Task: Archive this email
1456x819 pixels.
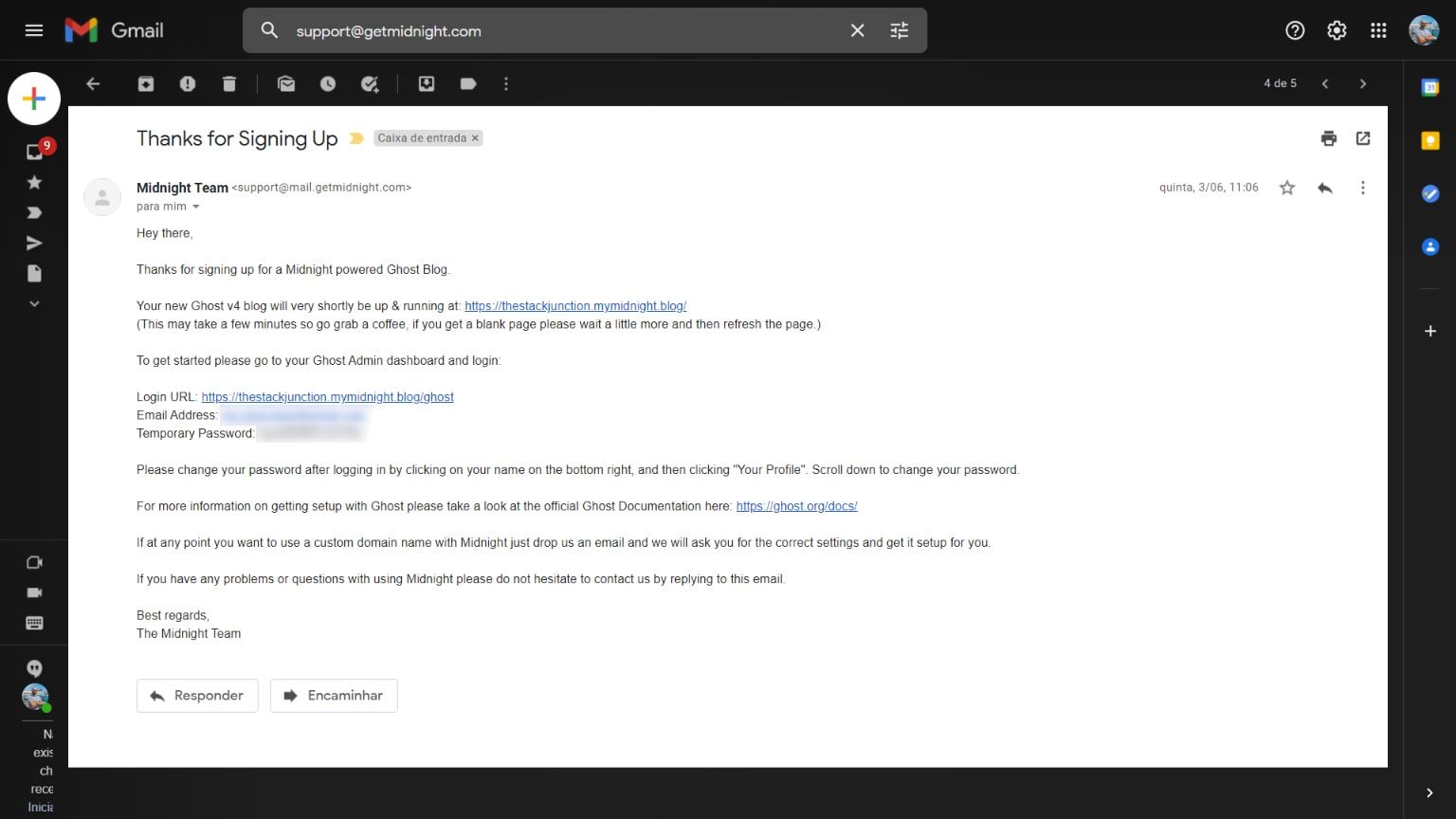Action: pos(146,83)
